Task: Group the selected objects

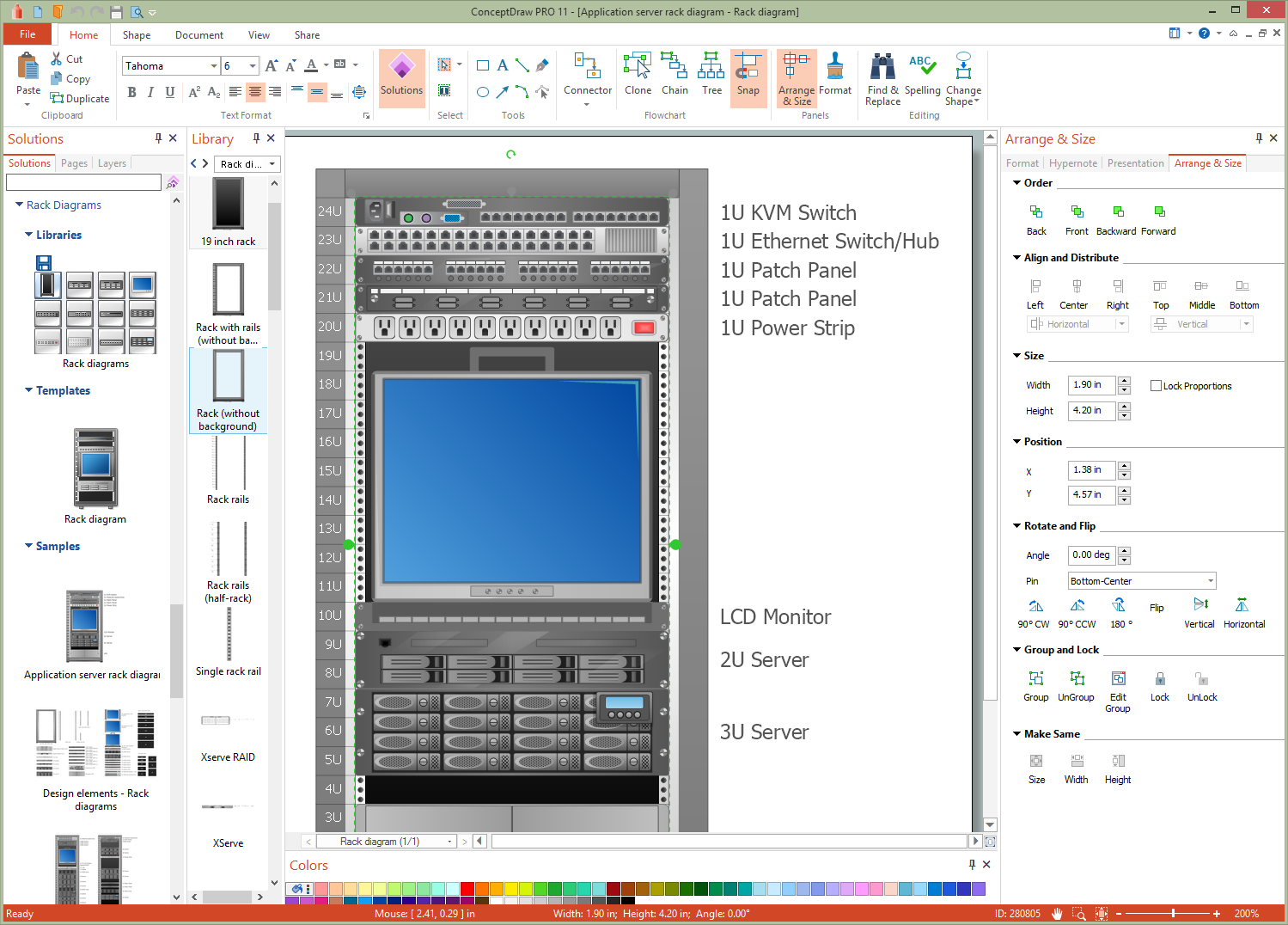Action: point(1035,686)
